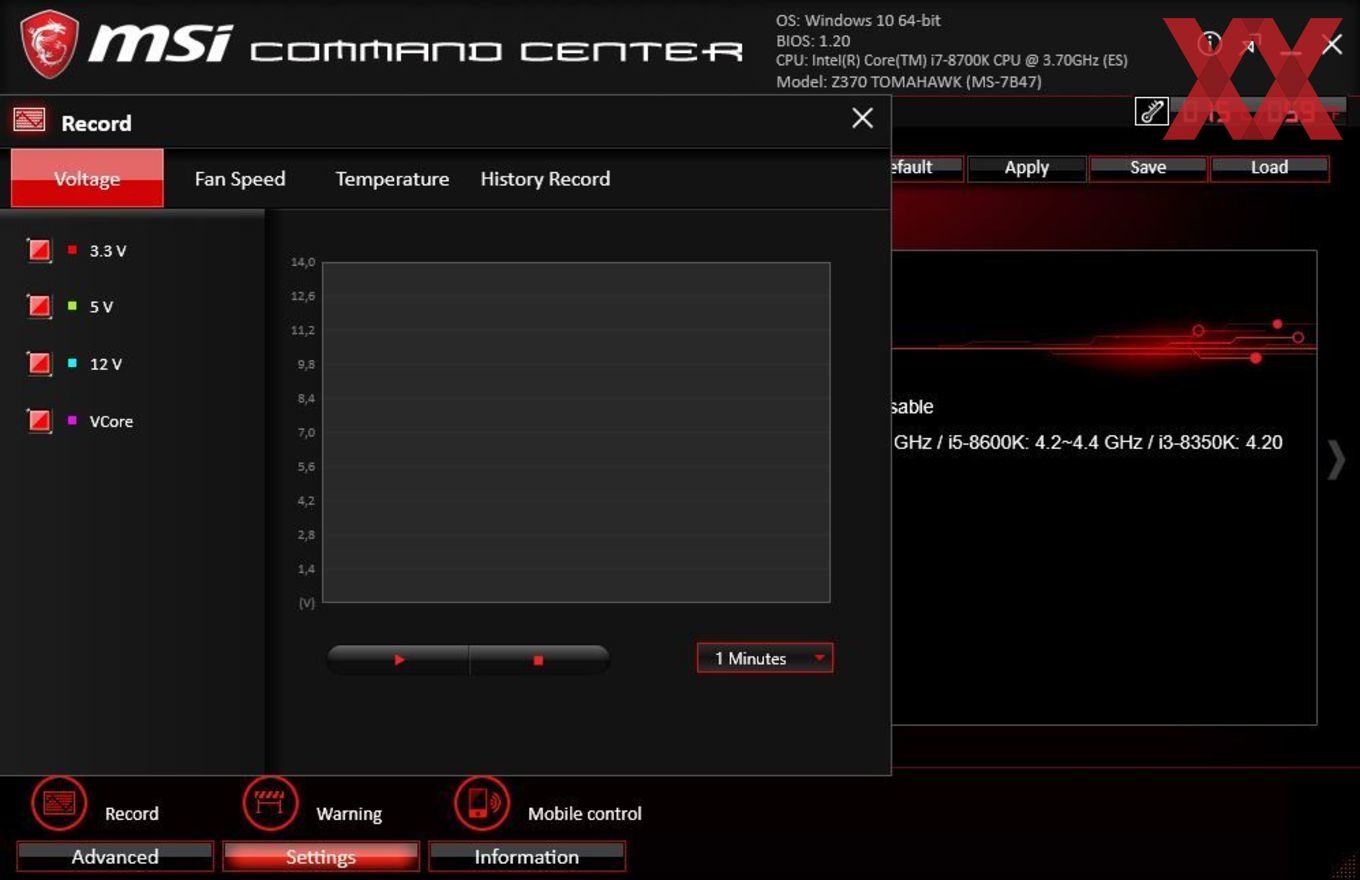Toggle the 3.3 V checkbox

click(x=39, y=250)
